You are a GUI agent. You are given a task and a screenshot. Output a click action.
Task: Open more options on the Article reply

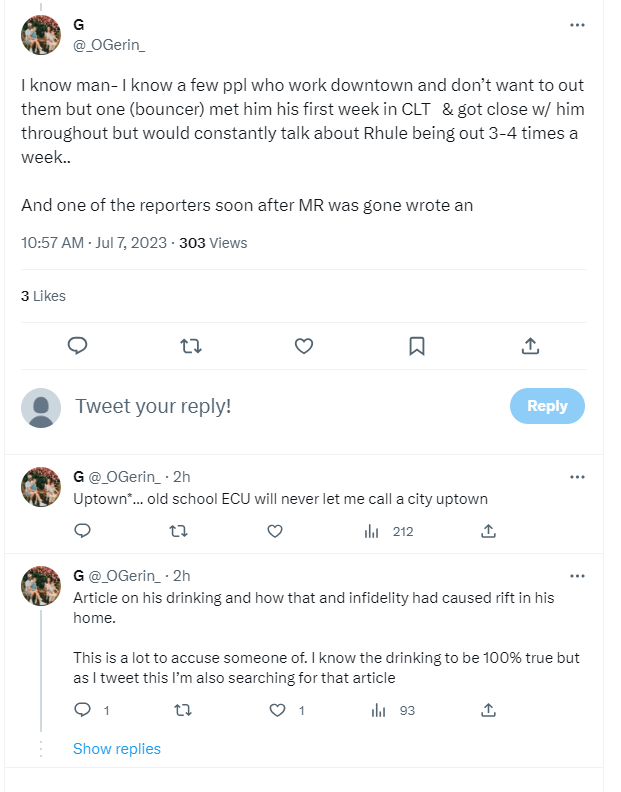577,576
